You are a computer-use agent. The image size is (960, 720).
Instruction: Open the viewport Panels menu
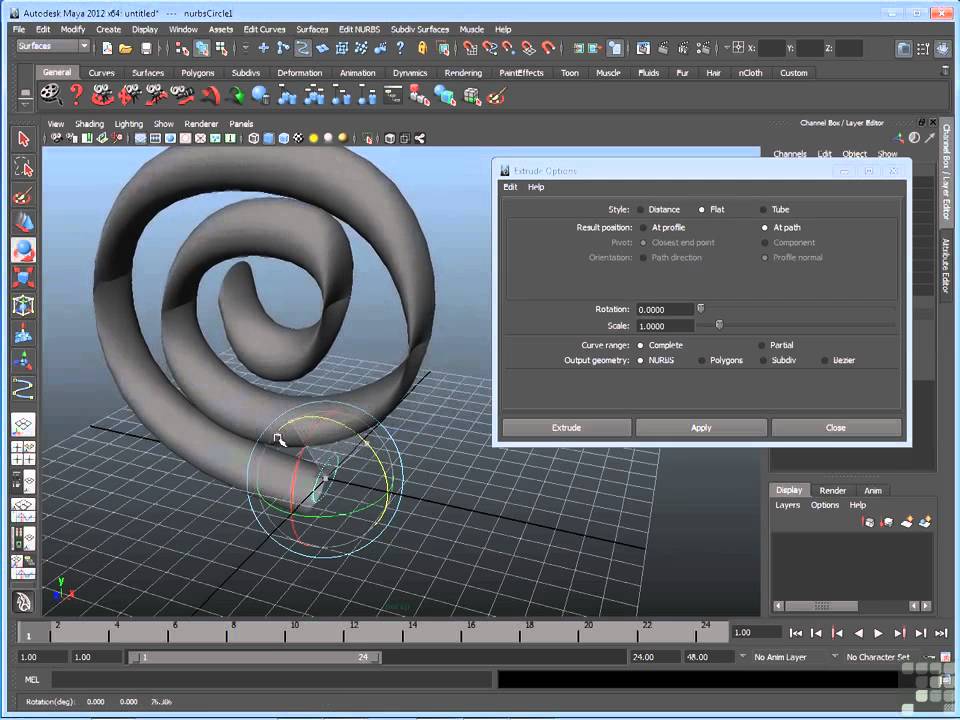click(x=241, y=124)
